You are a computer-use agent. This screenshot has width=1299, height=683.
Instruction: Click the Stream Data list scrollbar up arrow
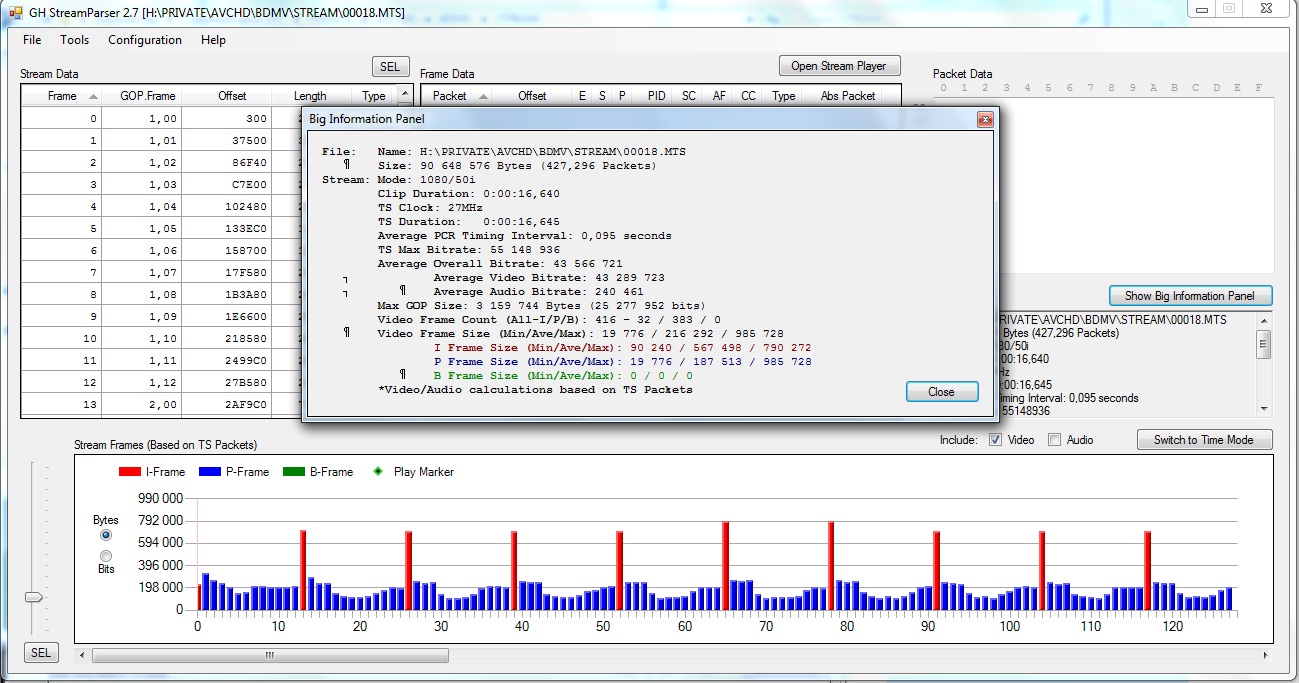click(404, 93)
